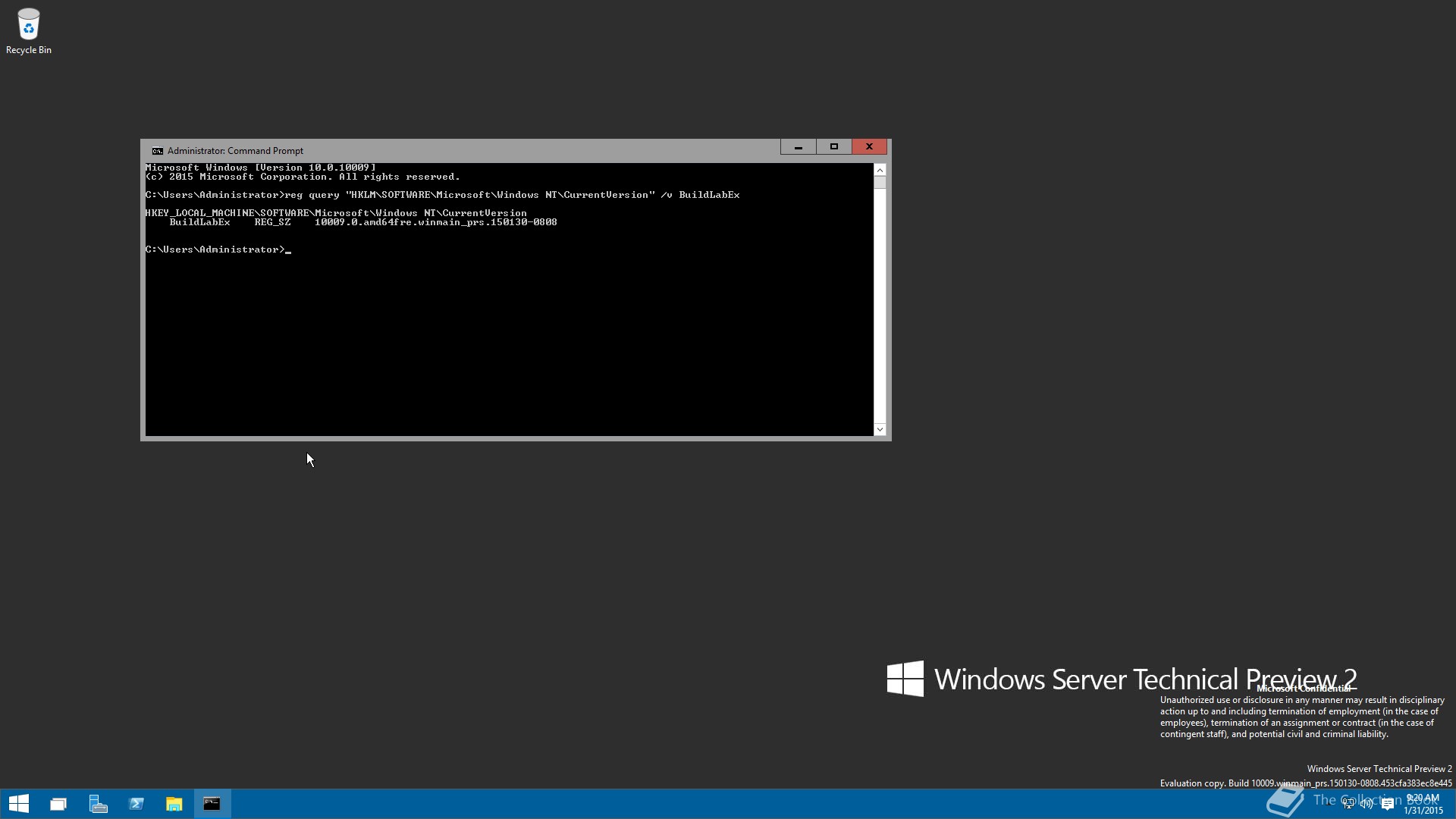Click the reg query command line

click(x=442, y=195)
